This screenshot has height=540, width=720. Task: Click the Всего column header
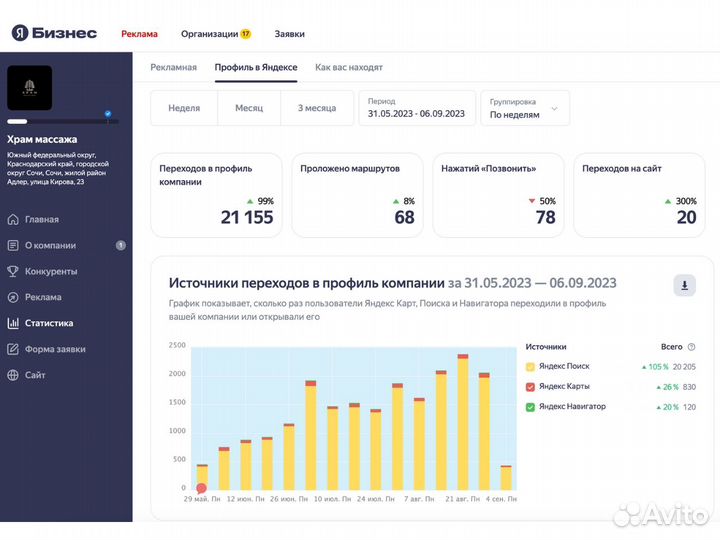pos(671,347)
